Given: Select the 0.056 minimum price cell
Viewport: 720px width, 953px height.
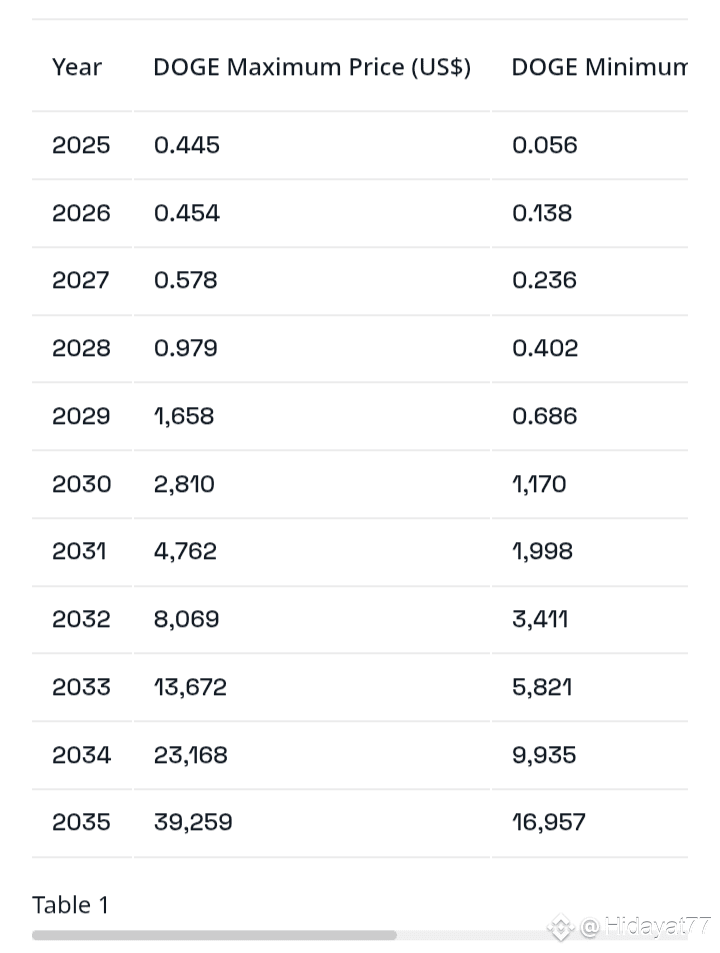Looking at the screenshot, I should 544,145.
